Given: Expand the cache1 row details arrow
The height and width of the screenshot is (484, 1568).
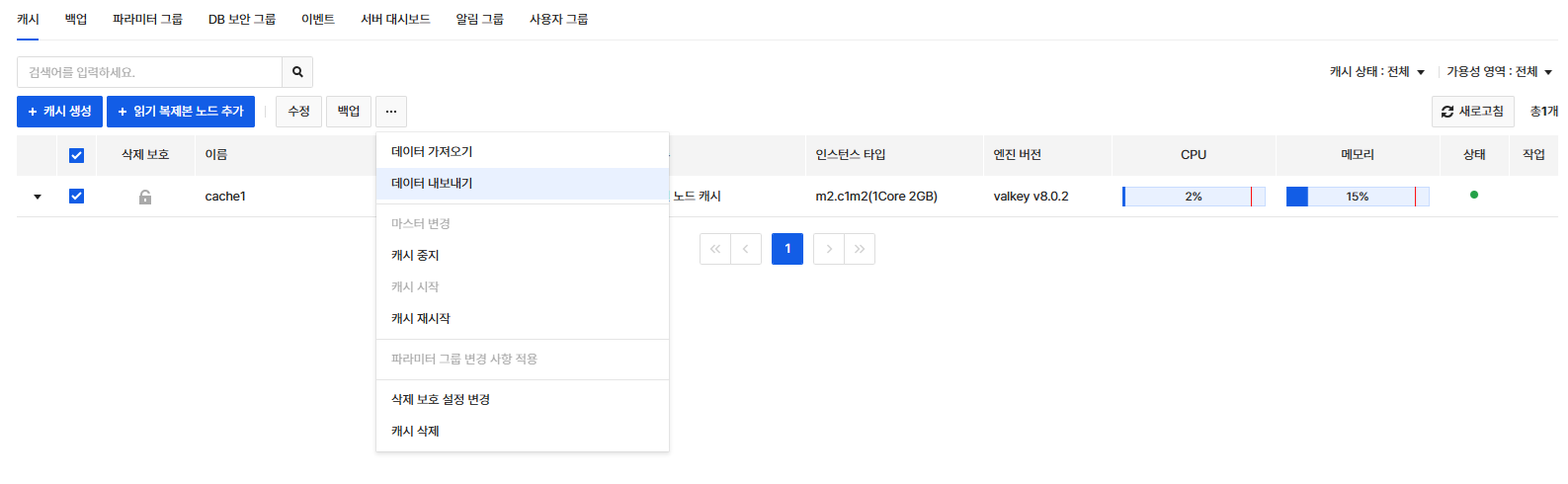Looking at the screenshot, I should 38,197.
